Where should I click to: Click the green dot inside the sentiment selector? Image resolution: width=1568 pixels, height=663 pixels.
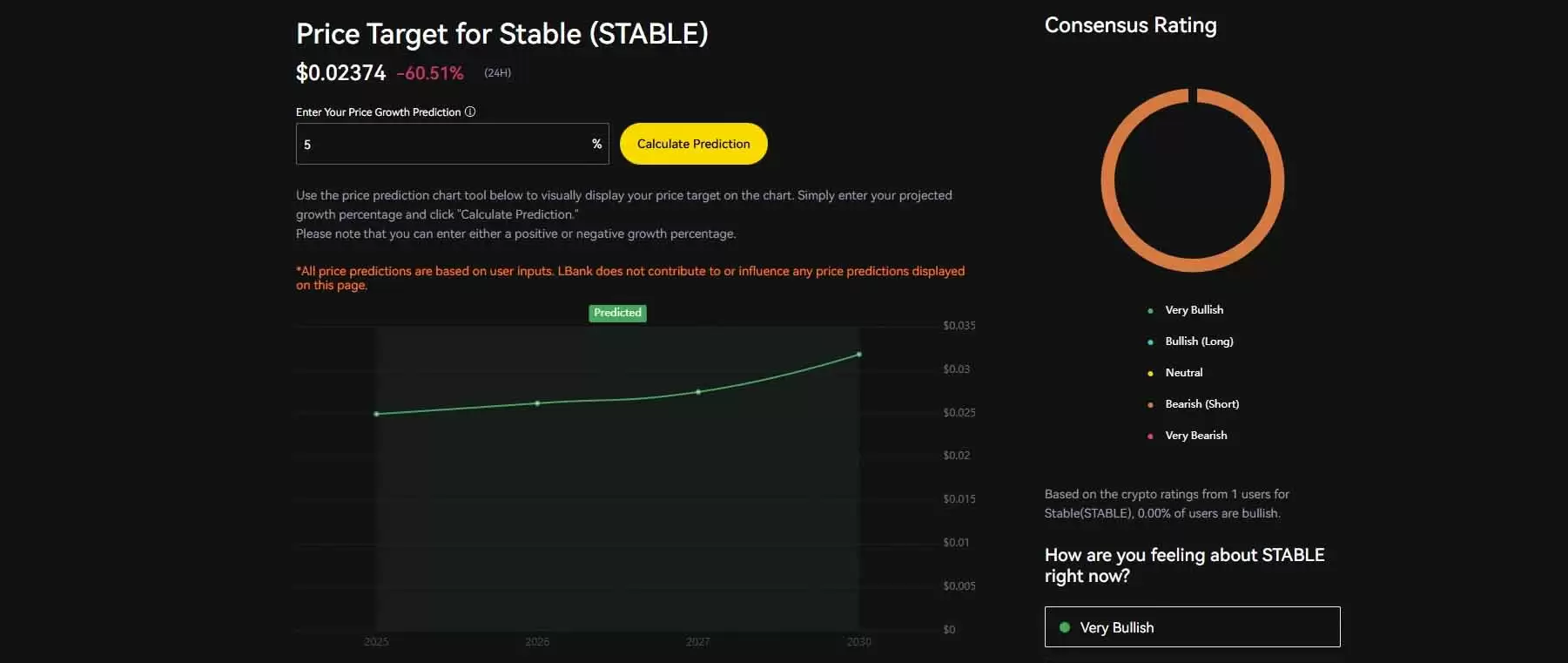tap(1064, 626)
